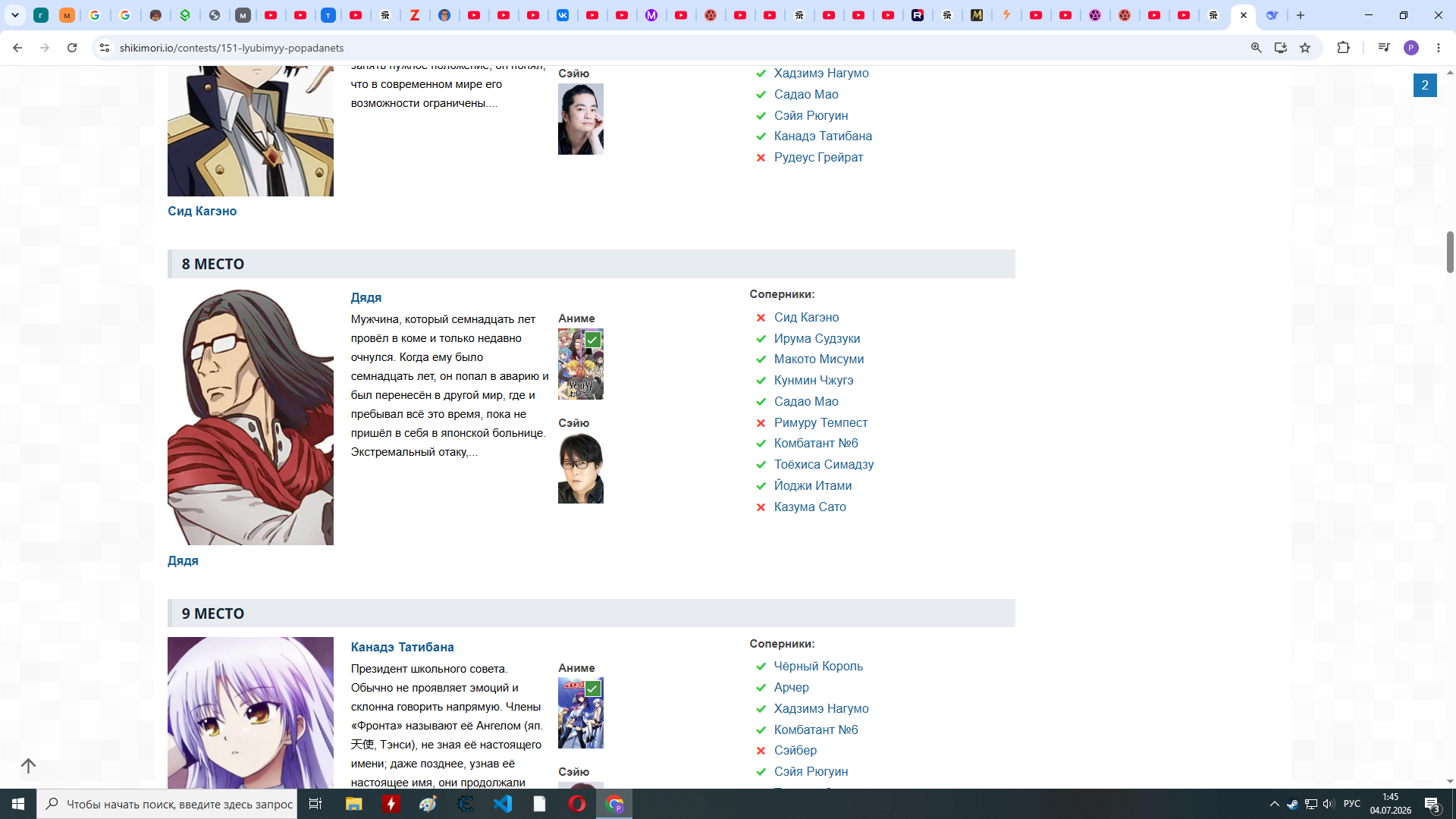The image size is (1456, 819).
Task: Open the Windows notification center
Action: [1432, 805]
